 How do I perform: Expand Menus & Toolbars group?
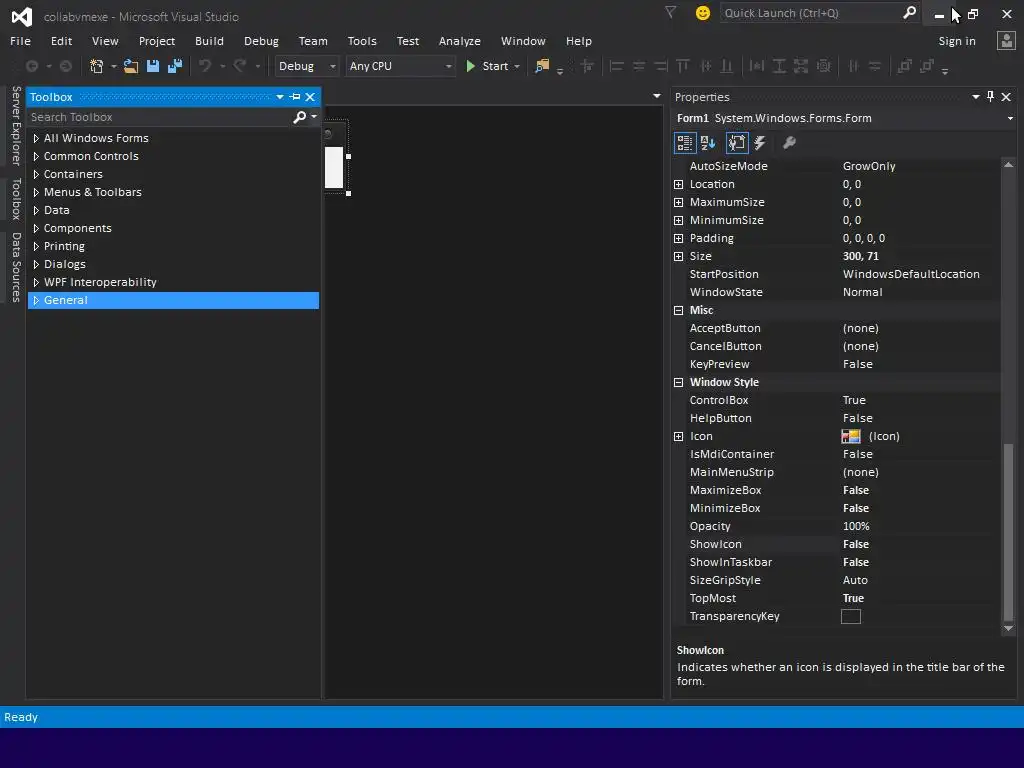click(x=36, y=192)
